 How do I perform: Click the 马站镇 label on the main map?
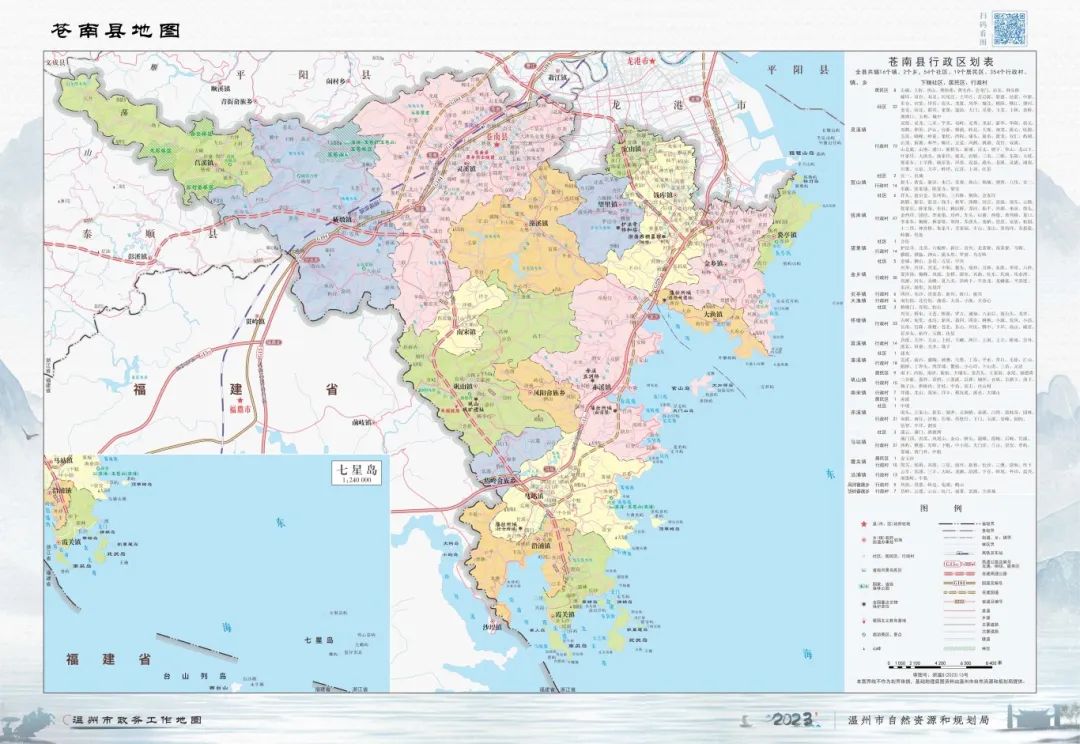pyautogui.click(x=532, y=496)
